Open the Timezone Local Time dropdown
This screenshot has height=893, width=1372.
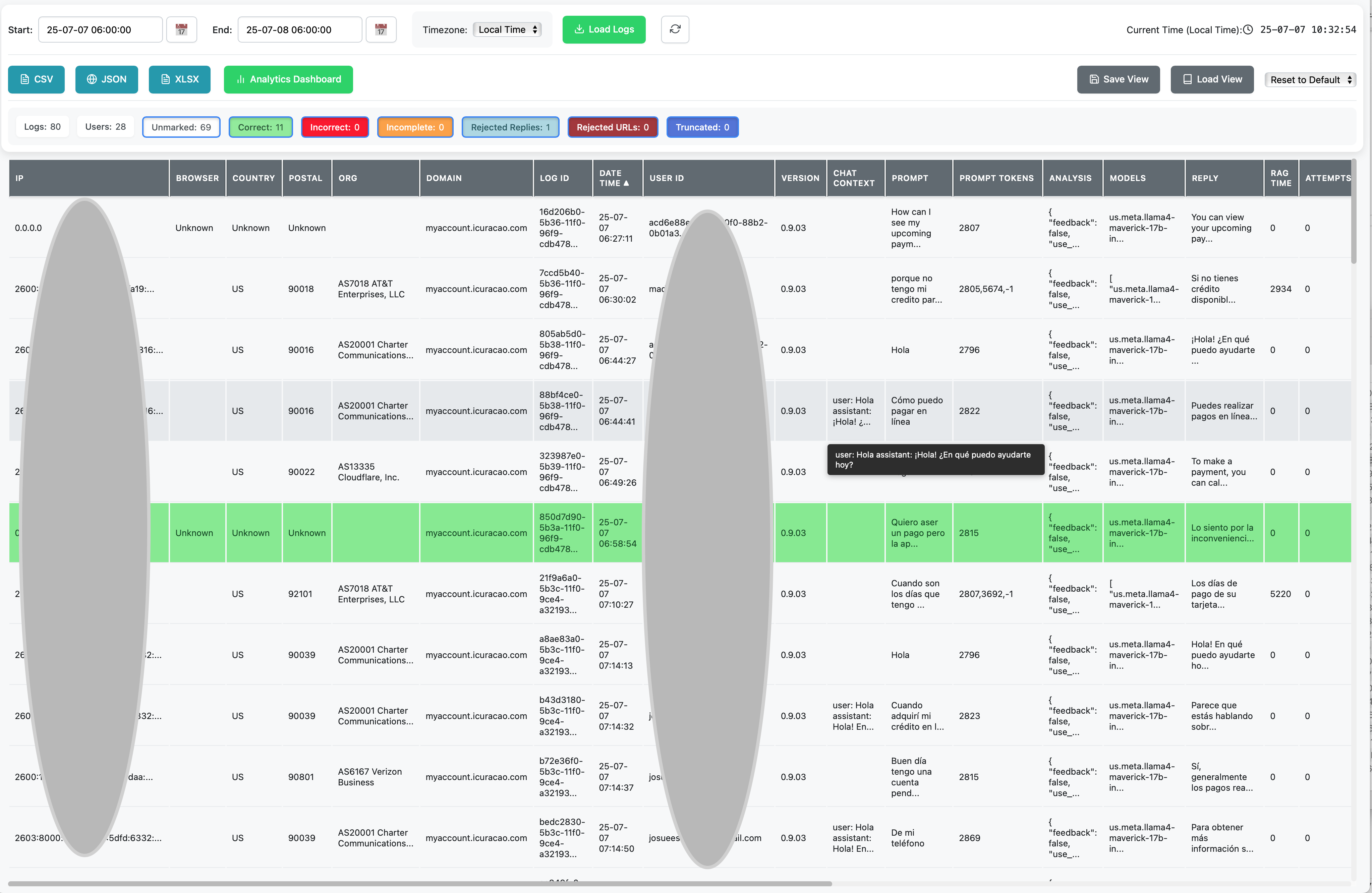click(x=507, y=29)
